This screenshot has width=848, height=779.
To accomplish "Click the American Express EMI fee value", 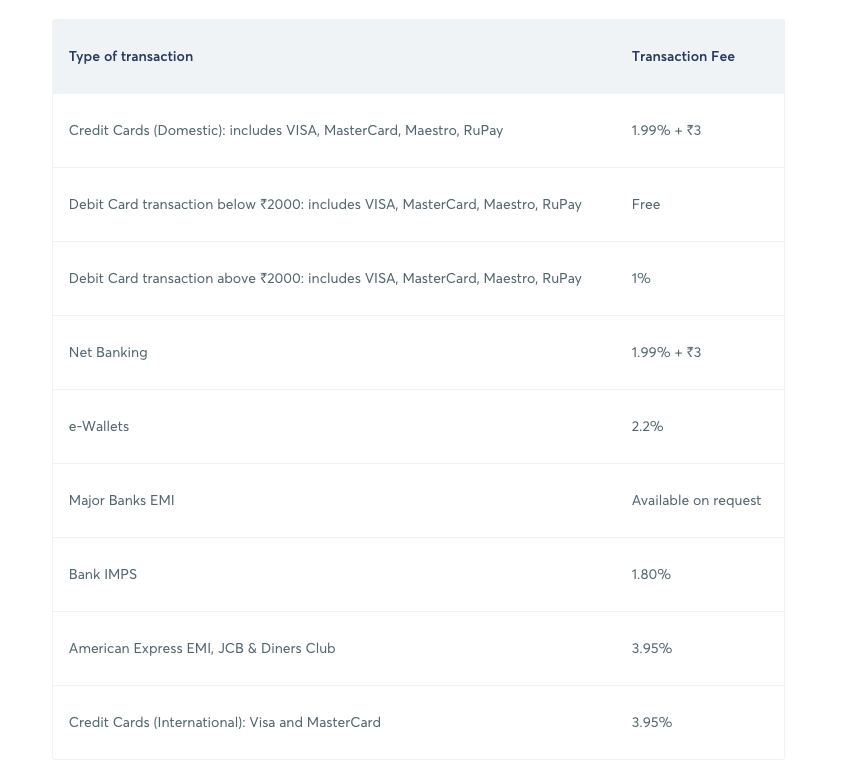I will (x=652, y=649).
